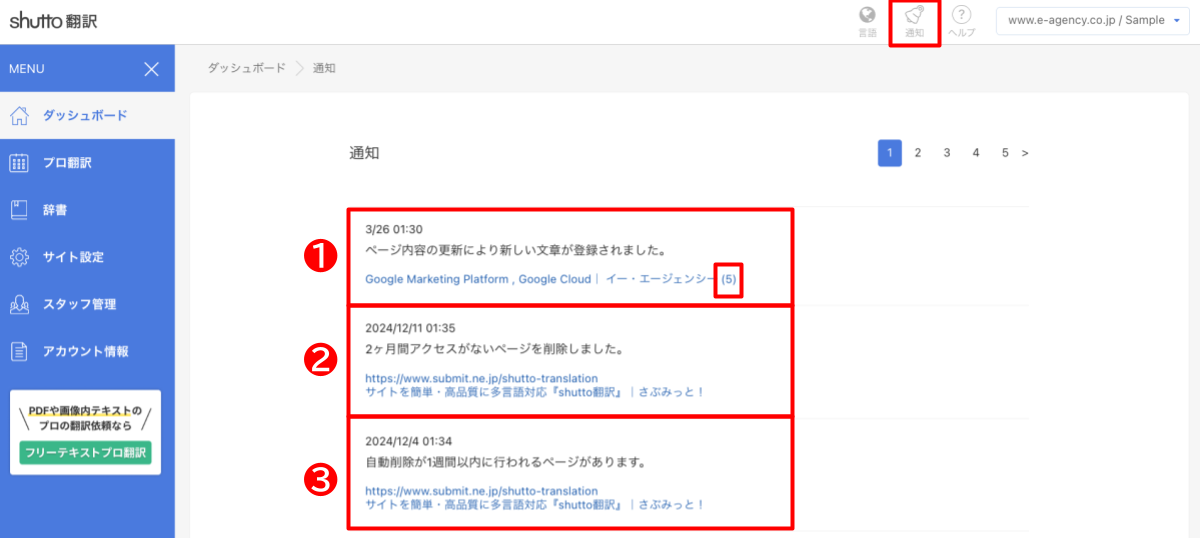This screenshot has width=1200, height=538.
Task: Go to pagination page 5
Action: [1004, 153]
